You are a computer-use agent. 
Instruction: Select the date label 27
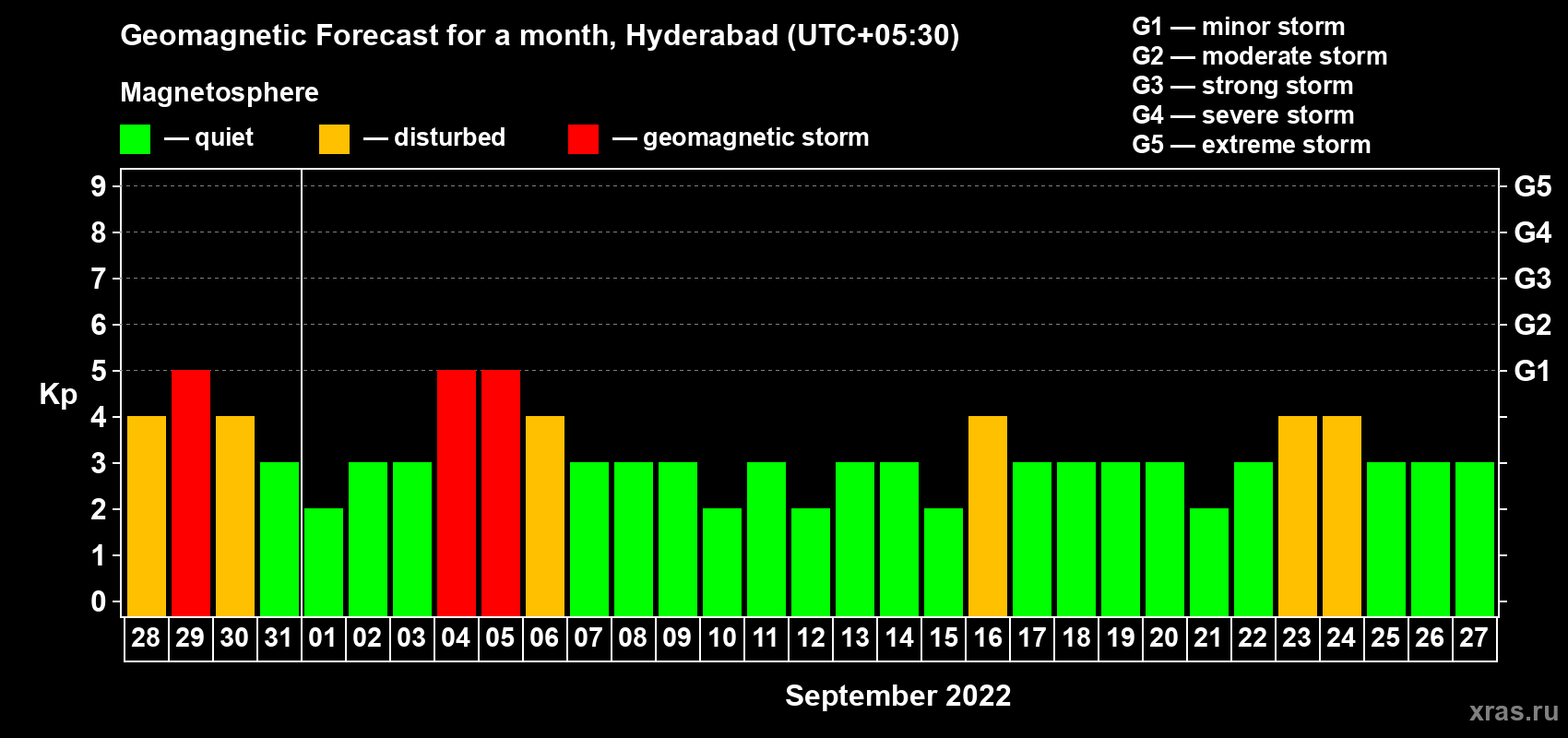tap(1474, 637)
